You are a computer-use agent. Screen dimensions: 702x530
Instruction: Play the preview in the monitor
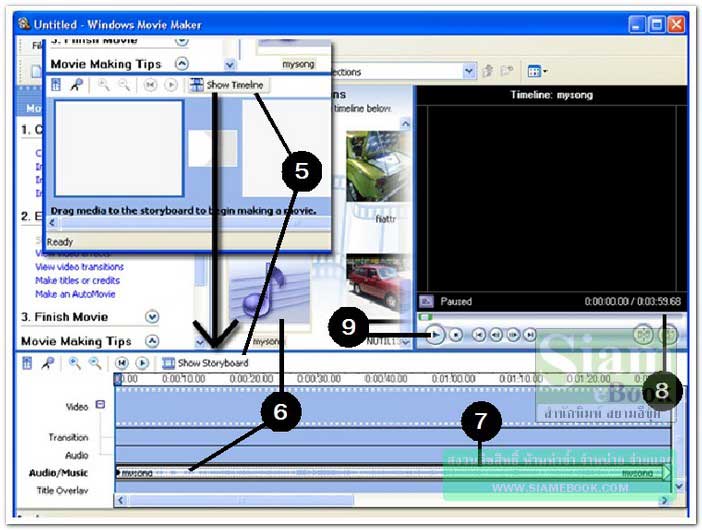(x=435, y=335)
